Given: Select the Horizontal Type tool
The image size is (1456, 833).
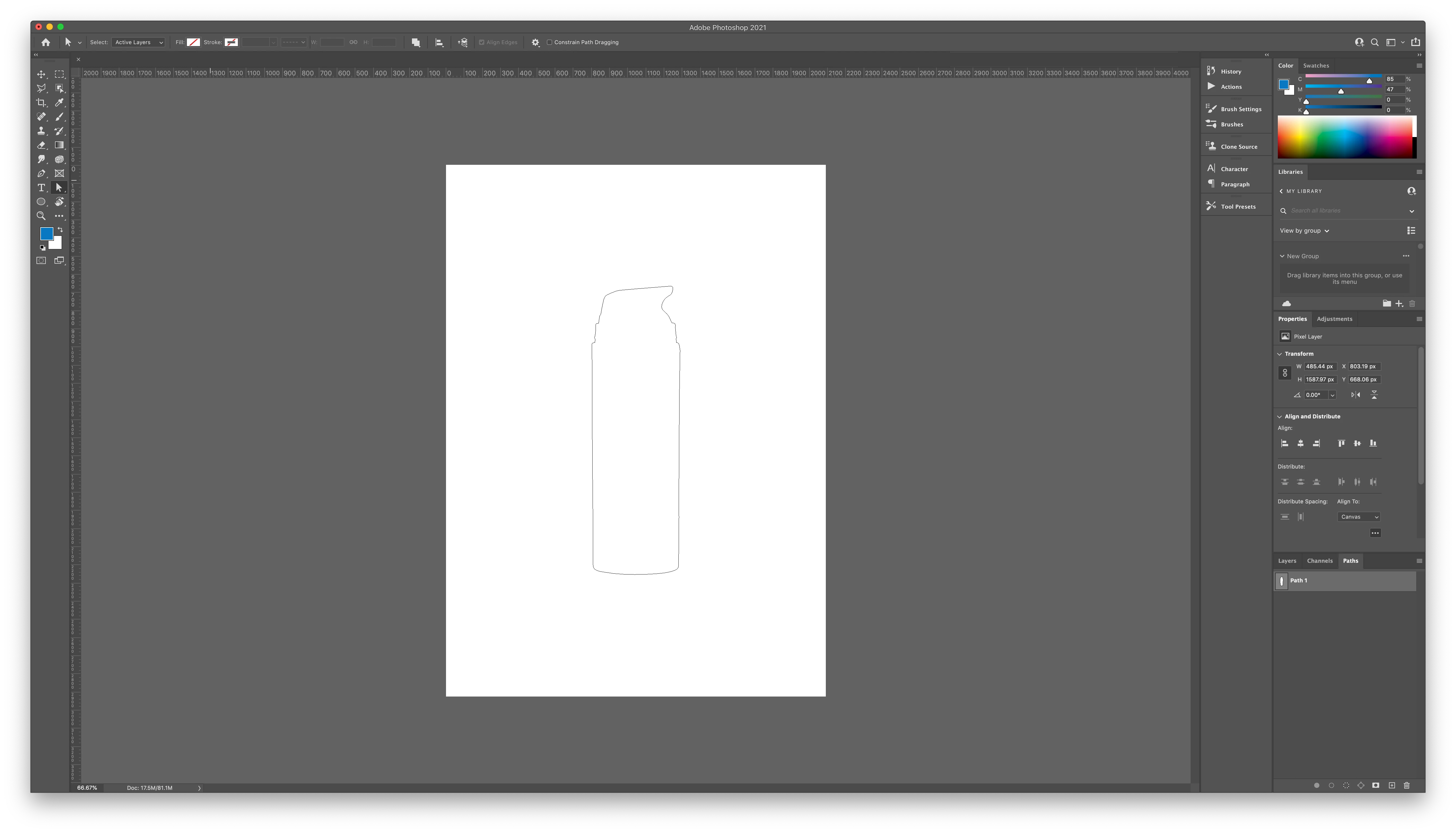Looking at the screenshot, I should tap(41, 188).
